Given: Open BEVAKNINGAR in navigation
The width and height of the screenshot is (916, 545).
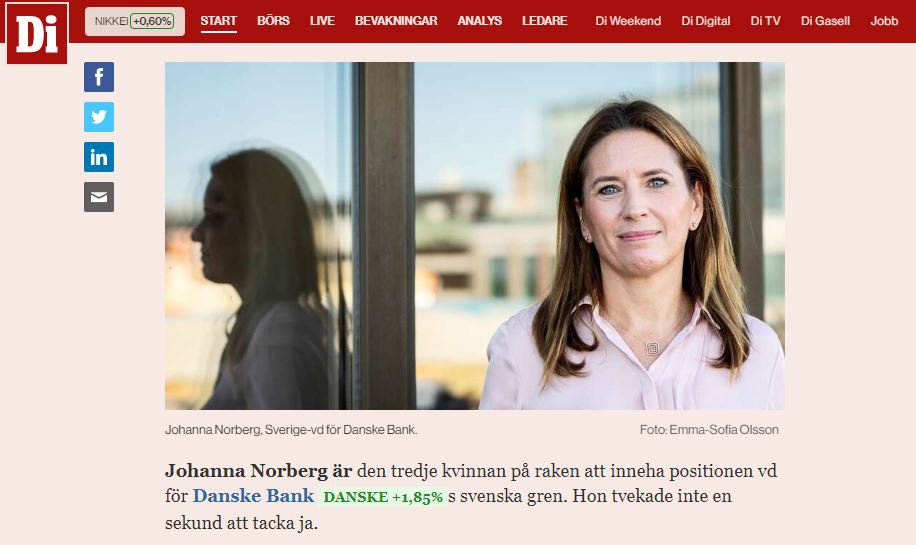Looking at the screenshot, I should tap(396, 21).
